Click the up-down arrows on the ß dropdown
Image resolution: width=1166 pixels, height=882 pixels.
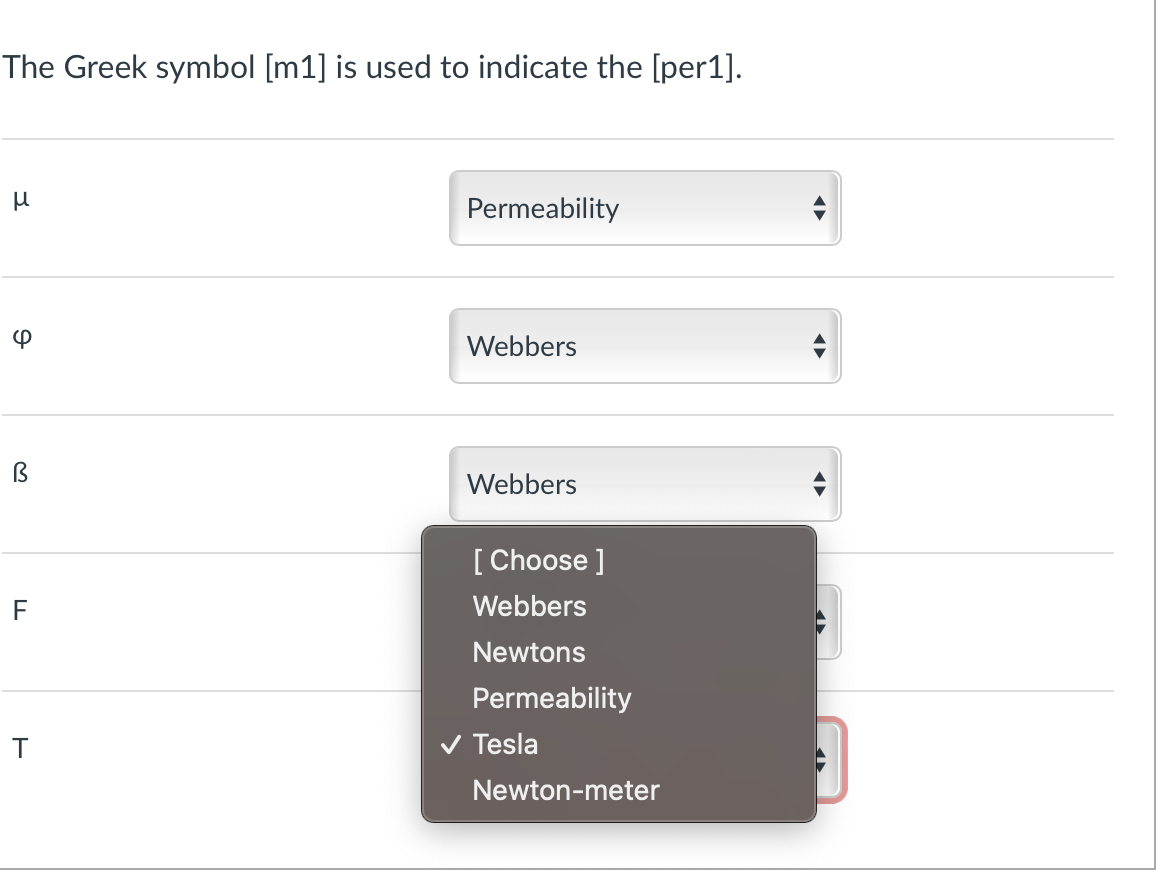pos(819,484)
